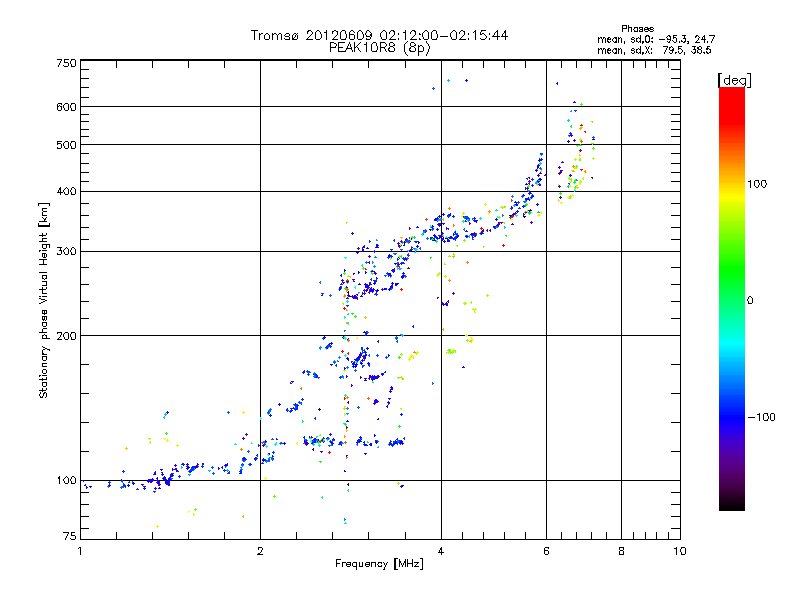This screenshot has height=600, width=800.
Task: Click the colorbar tick label '0'
Action: 749,301
